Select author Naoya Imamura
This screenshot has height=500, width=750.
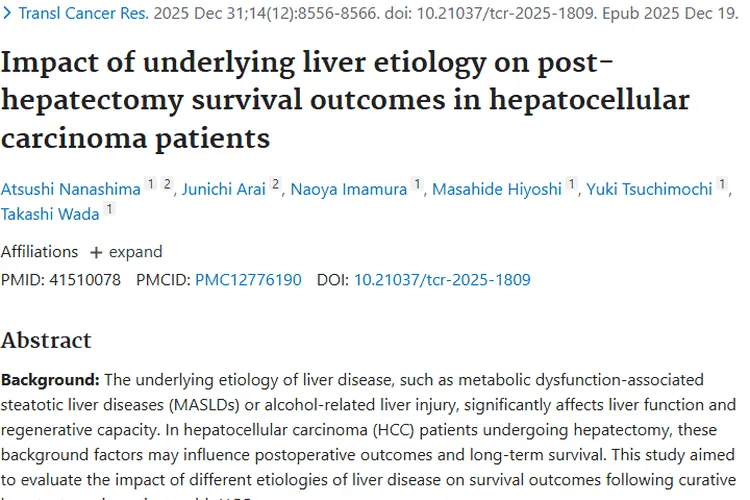coord(349,188)
